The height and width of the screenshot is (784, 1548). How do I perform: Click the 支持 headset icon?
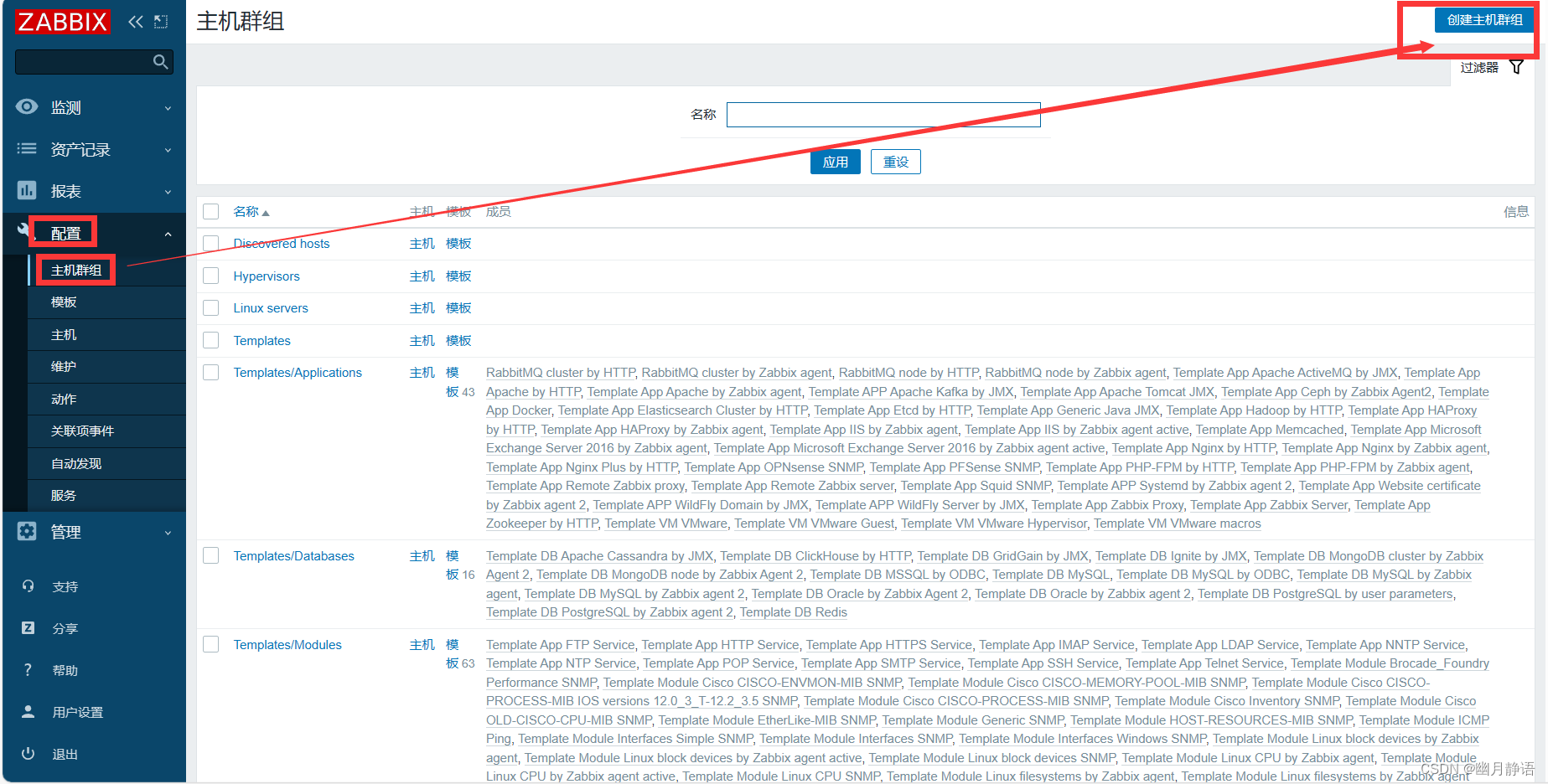coord(28,586)
